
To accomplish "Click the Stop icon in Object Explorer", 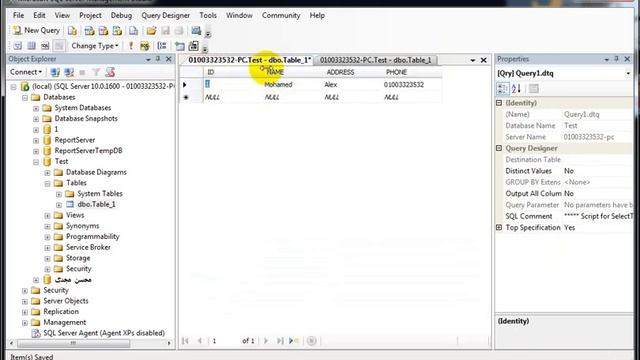I will pos(82,72).
